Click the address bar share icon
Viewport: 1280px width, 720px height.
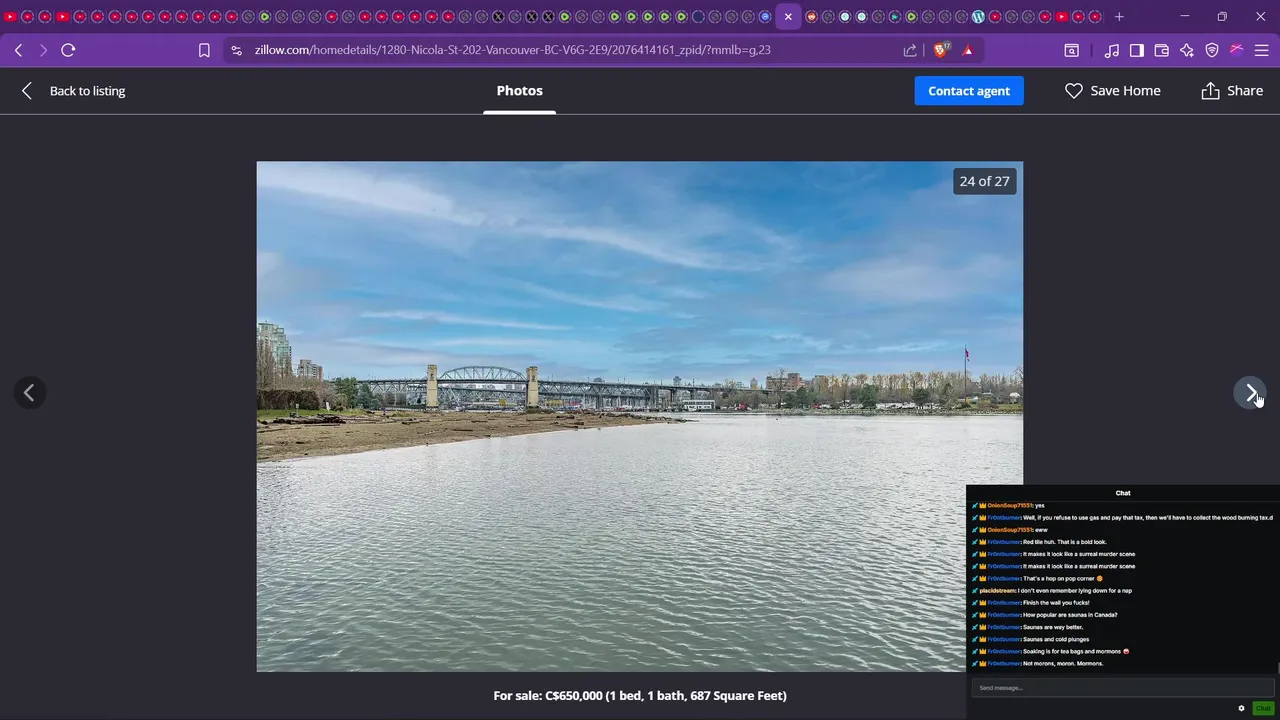[x=910, y=50]
